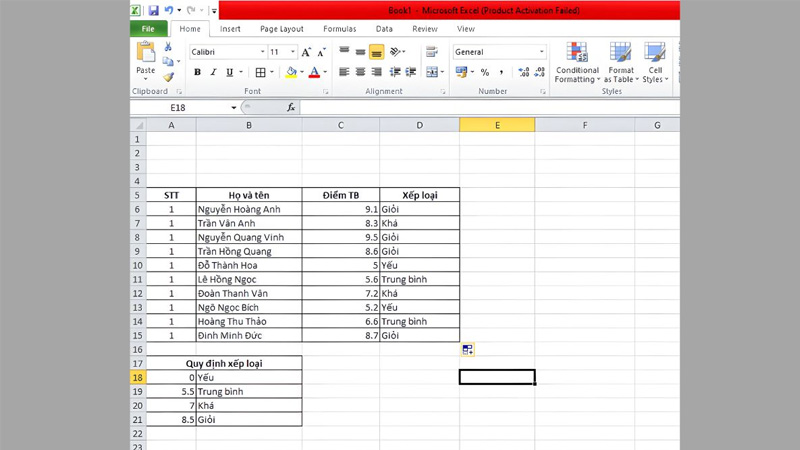Toggle Underline formatting

click(230, 72)
